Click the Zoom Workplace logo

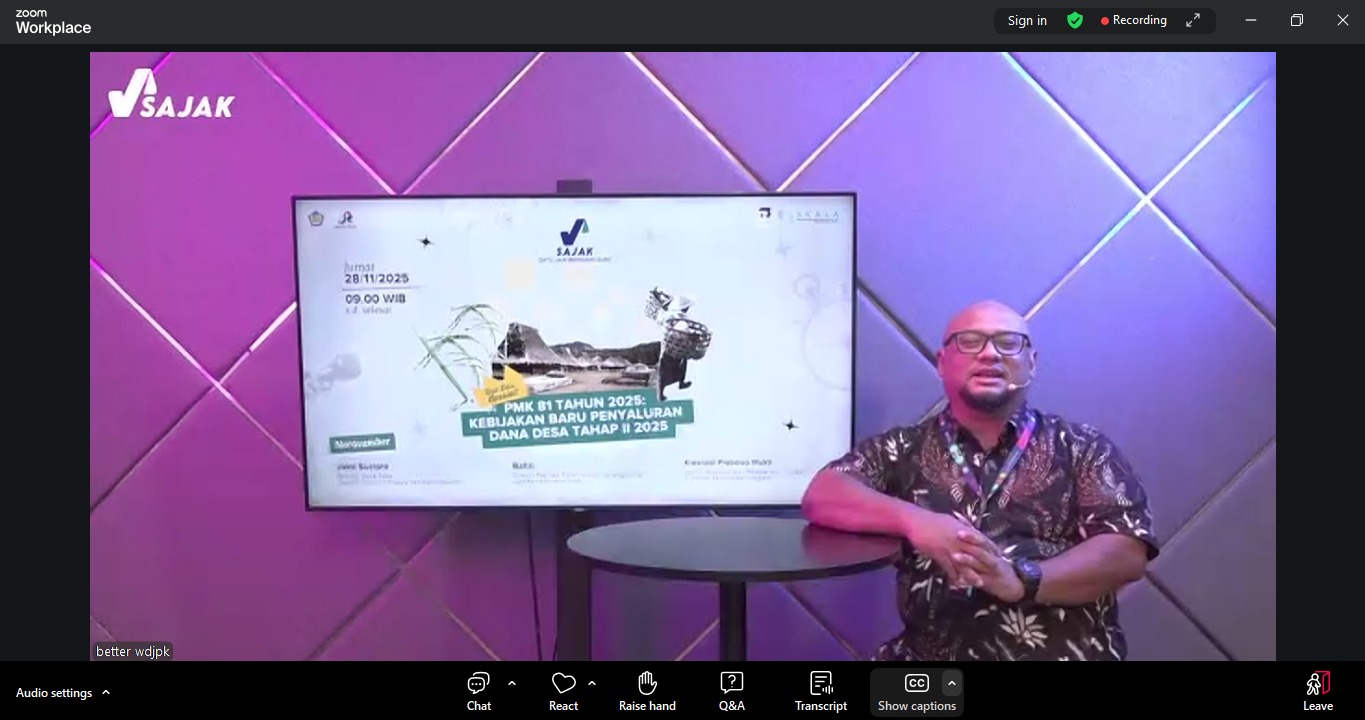tap(53, 23)
